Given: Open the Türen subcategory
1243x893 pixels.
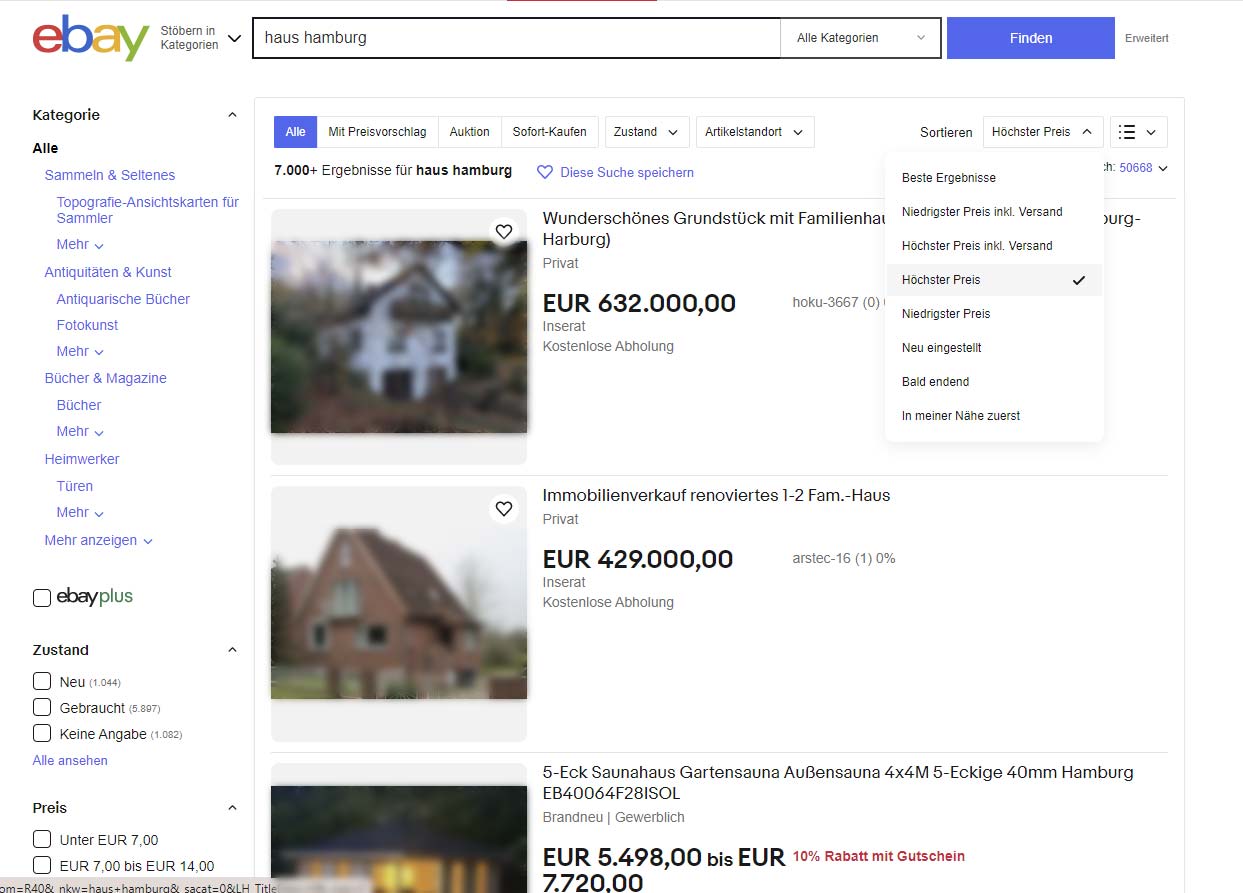Looking at the screenshot, I should [75, 486].
